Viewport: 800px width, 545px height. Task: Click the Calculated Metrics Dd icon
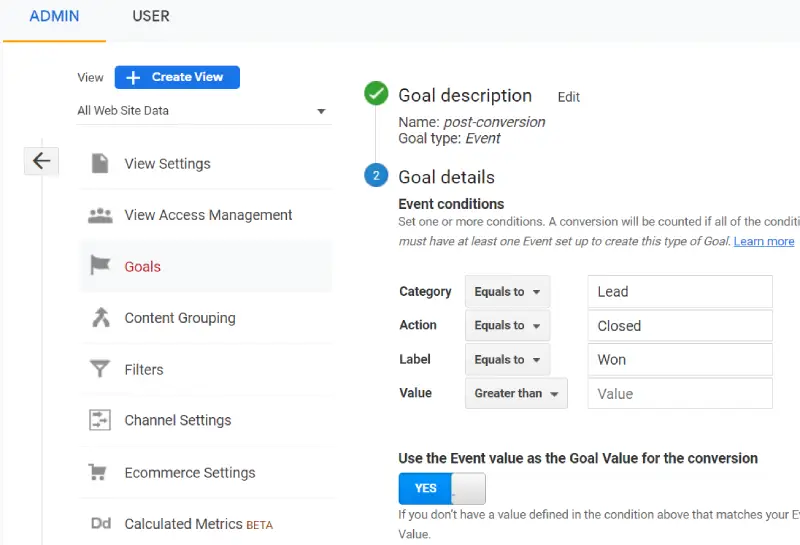[x=101, y=524]
